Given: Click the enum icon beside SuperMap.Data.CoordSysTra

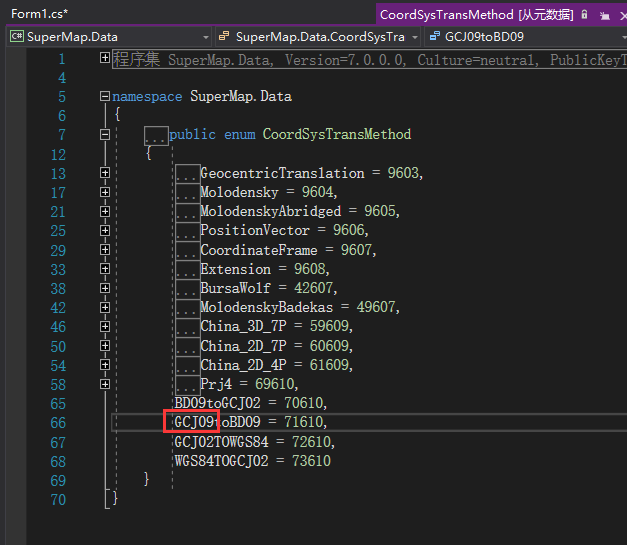Looking at the screenshot, I should [224, 36].
